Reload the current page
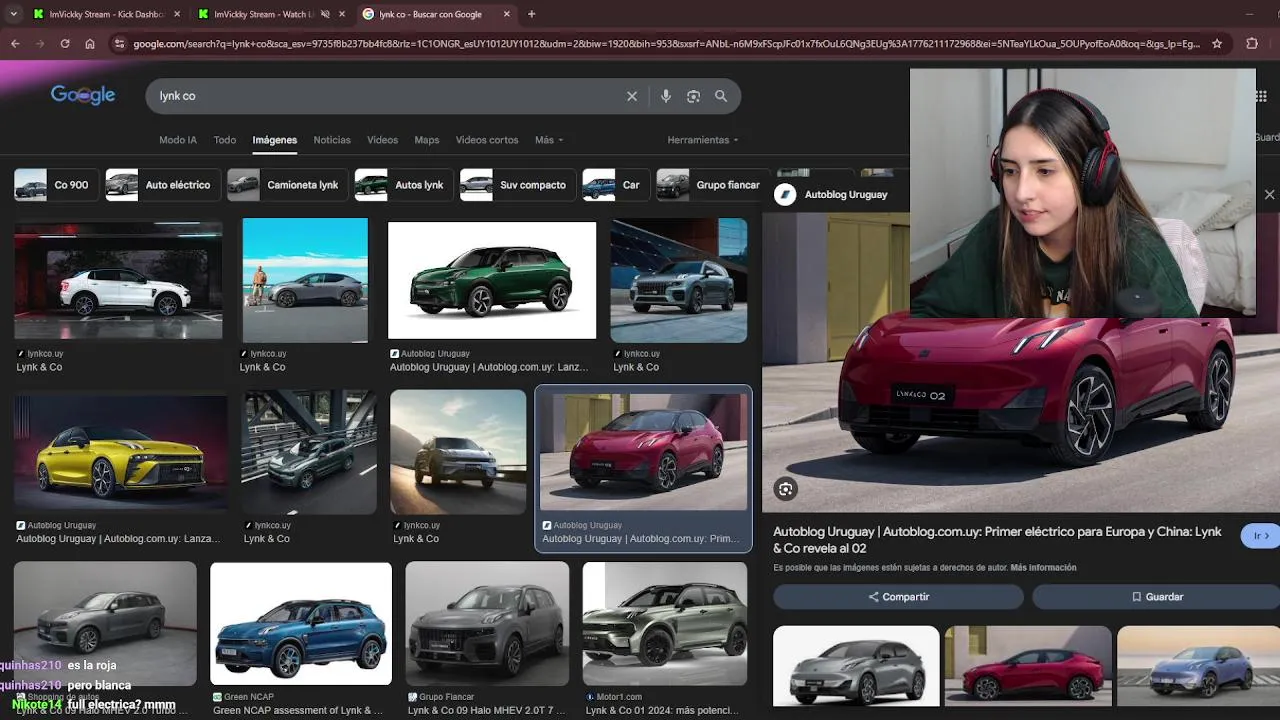Screen dimensions: 1280x720 tap(65, 44)
